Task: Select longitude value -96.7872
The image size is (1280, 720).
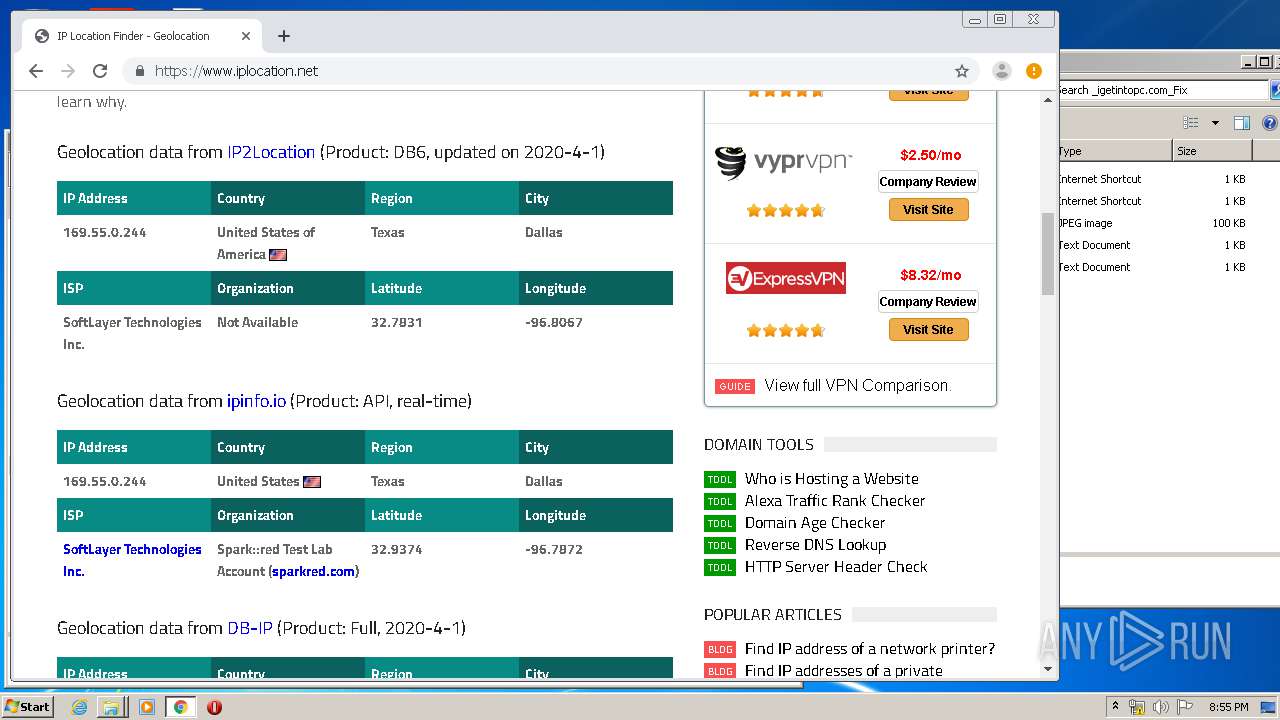Action: point(554,549)
